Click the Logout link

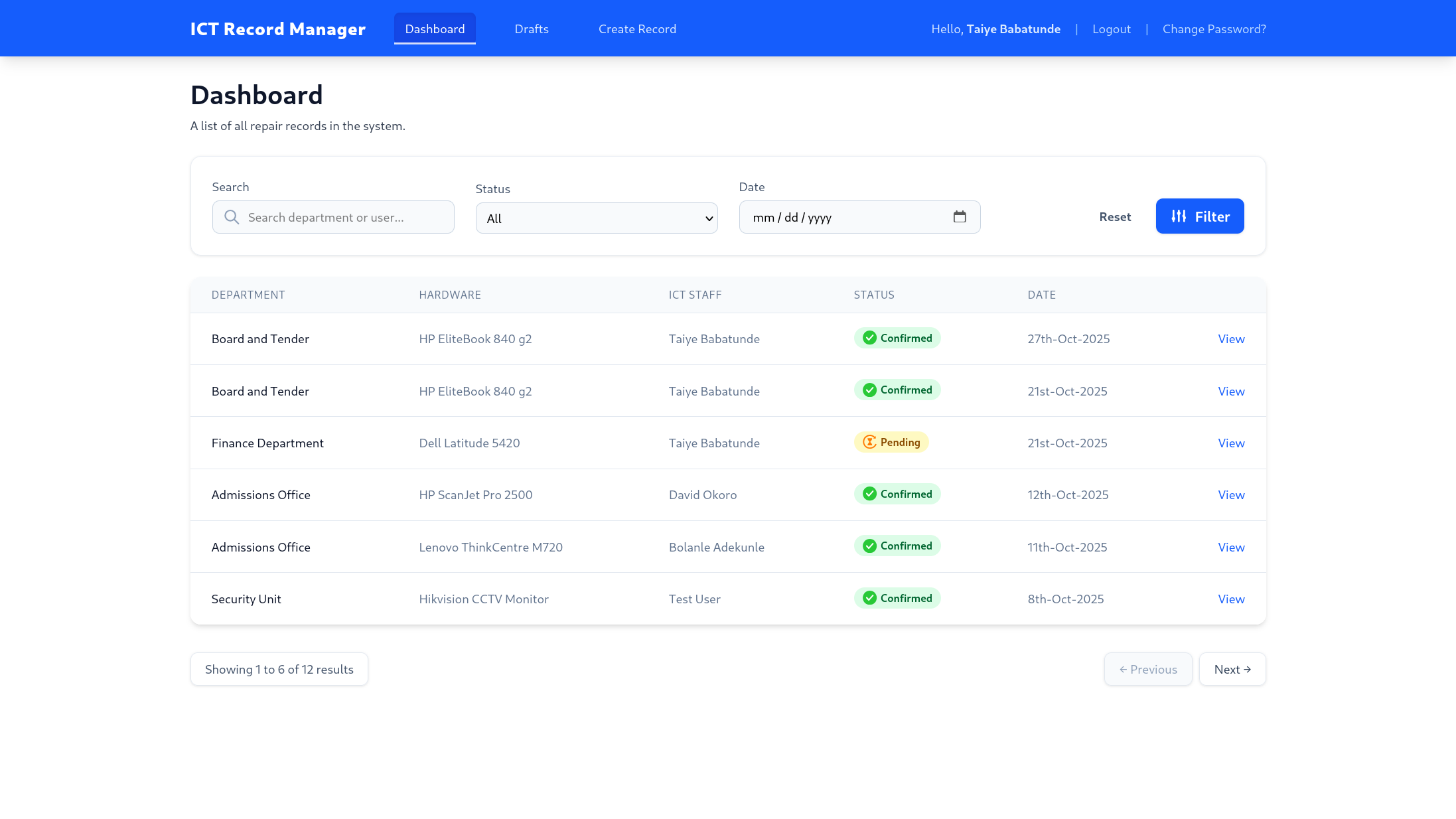(1111, 29)
